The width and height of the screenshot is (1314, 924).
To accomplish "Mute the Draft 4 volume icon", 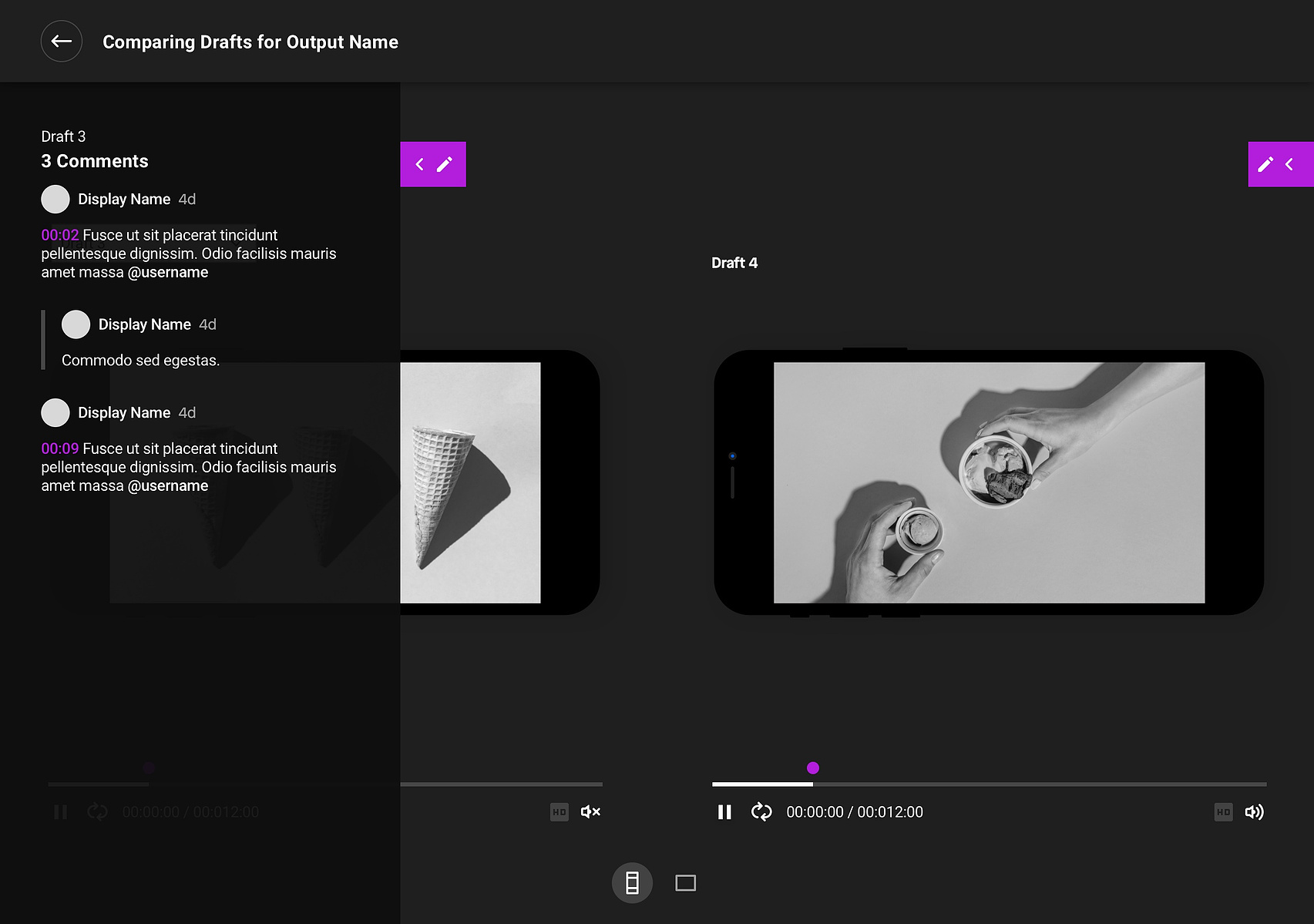I will pyautogui.click(x=1254, y=811).
